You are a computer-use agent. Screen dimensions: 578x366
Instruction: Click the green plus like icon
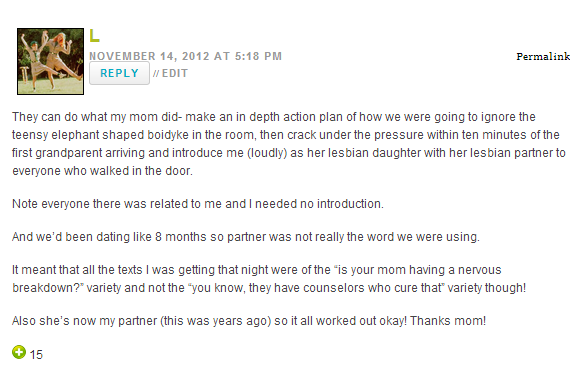point(19,352)
